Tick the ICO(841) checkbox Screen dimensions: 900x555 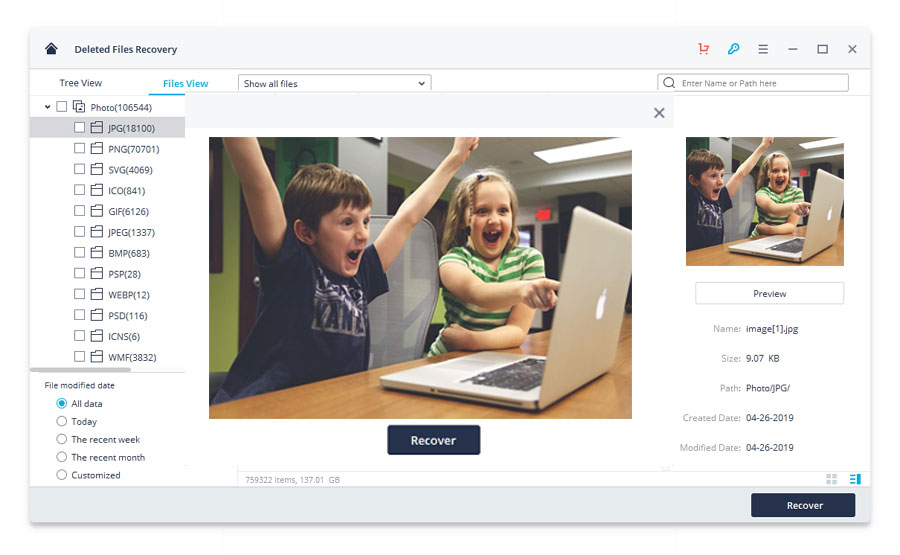79,190
